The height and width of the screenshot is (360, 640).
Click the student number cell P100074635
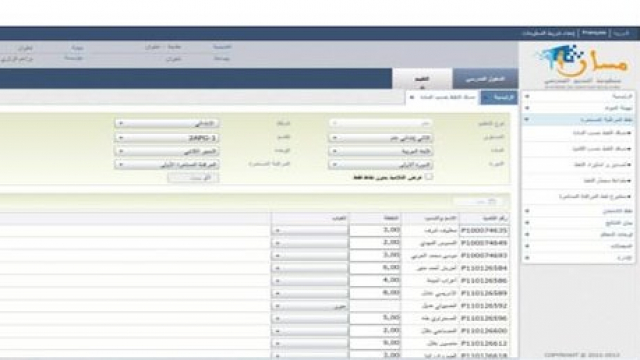[x=484, y=231]
